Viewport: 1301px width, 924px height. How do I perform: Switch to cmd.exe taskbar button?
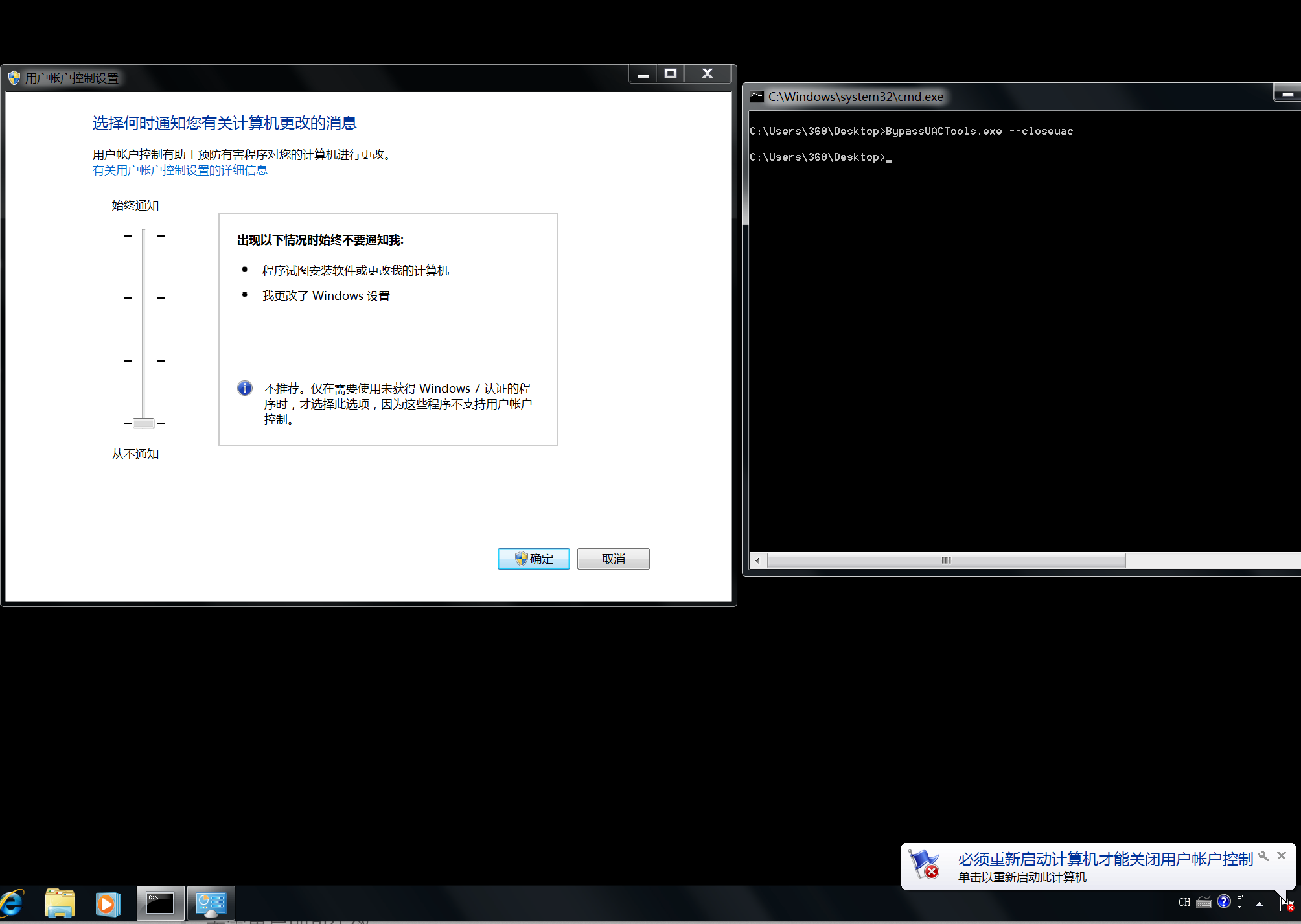click(160, 903)
